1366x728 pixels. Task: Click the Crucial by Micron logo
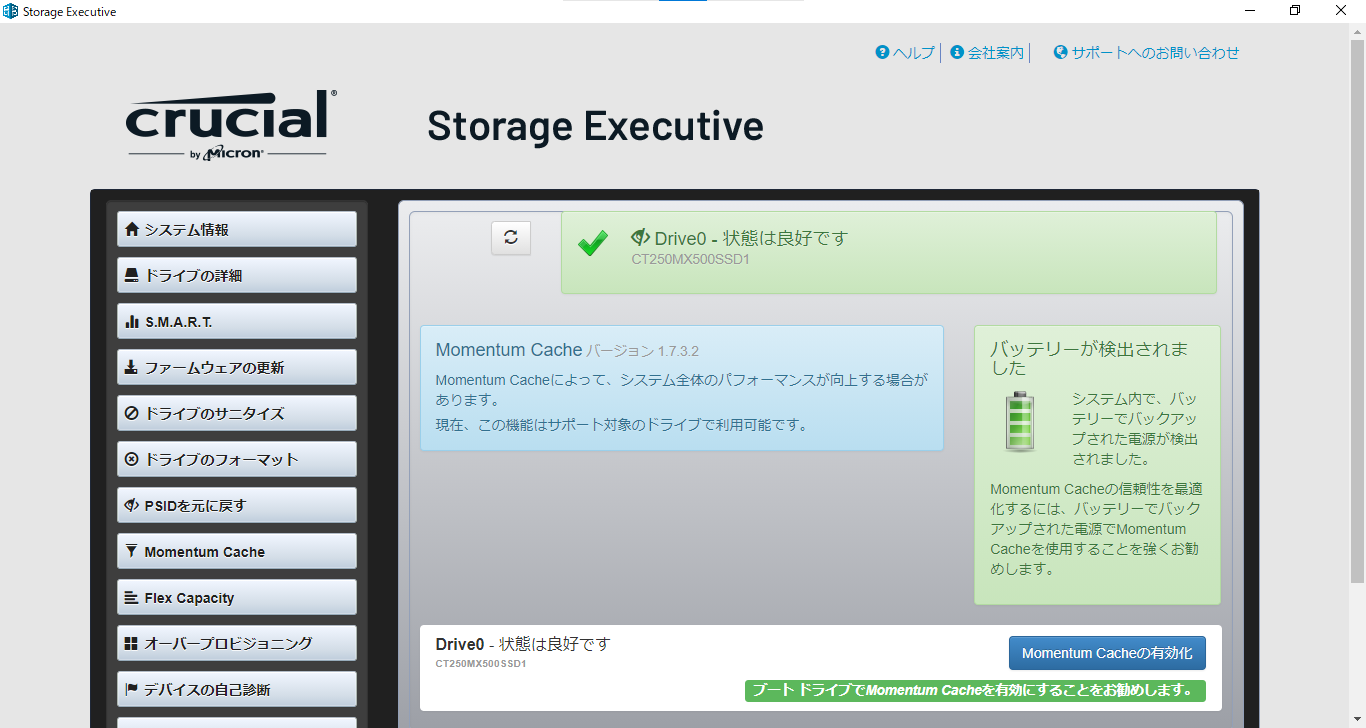point(231,124)
